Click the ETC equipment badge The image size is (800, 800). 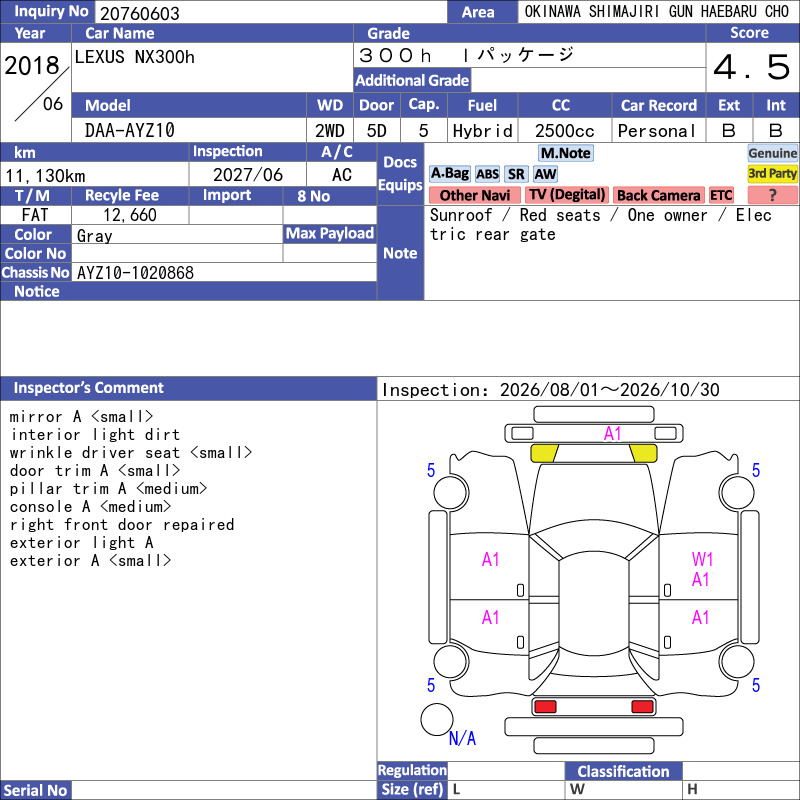point(721,195)
